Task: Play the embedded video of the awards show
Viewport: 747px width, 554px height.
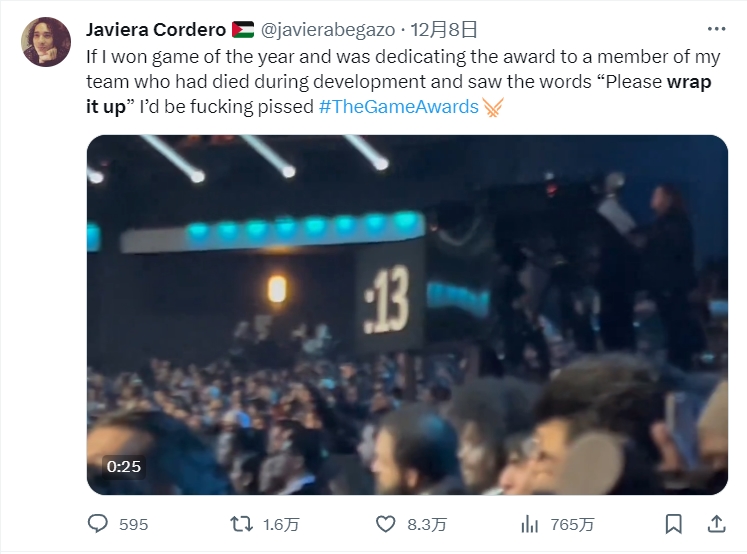Action: [407, 315]
